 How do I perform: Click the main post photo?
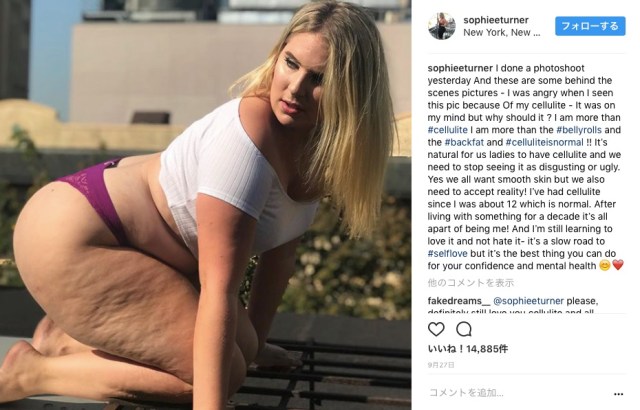point(205,205)
